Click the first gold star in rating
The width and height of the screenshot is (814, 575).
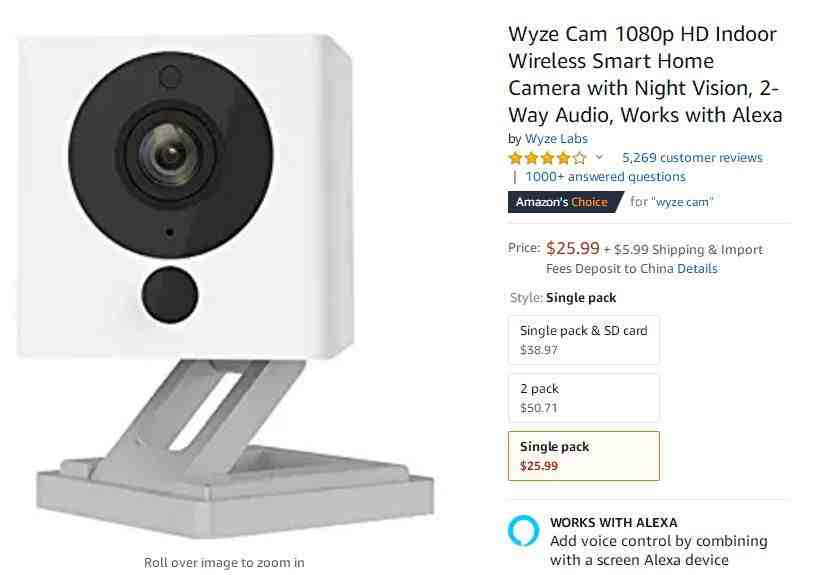[515, 158]
